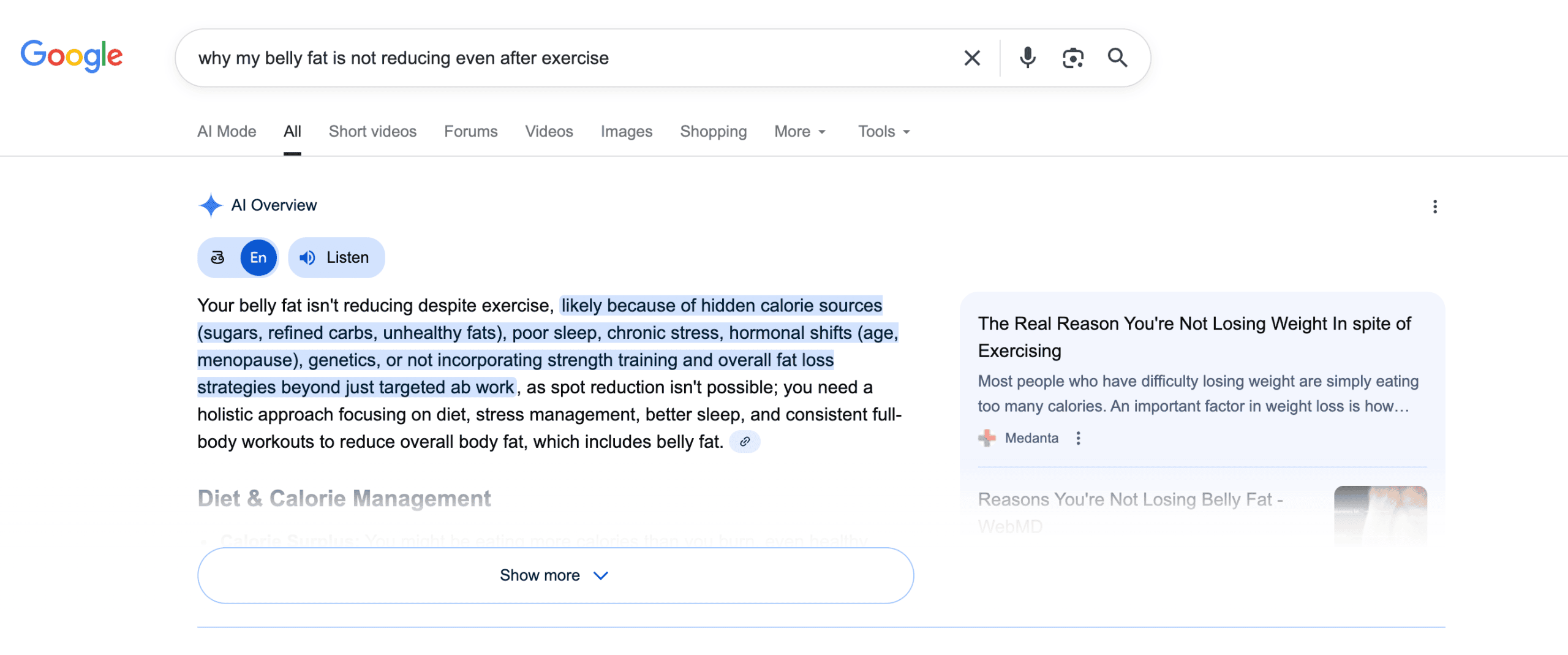Image resolution: width=1568 pixels, height=655 pixels.
Task: Keep English selected with the En toggle
Action: click(x=257, y=257)
